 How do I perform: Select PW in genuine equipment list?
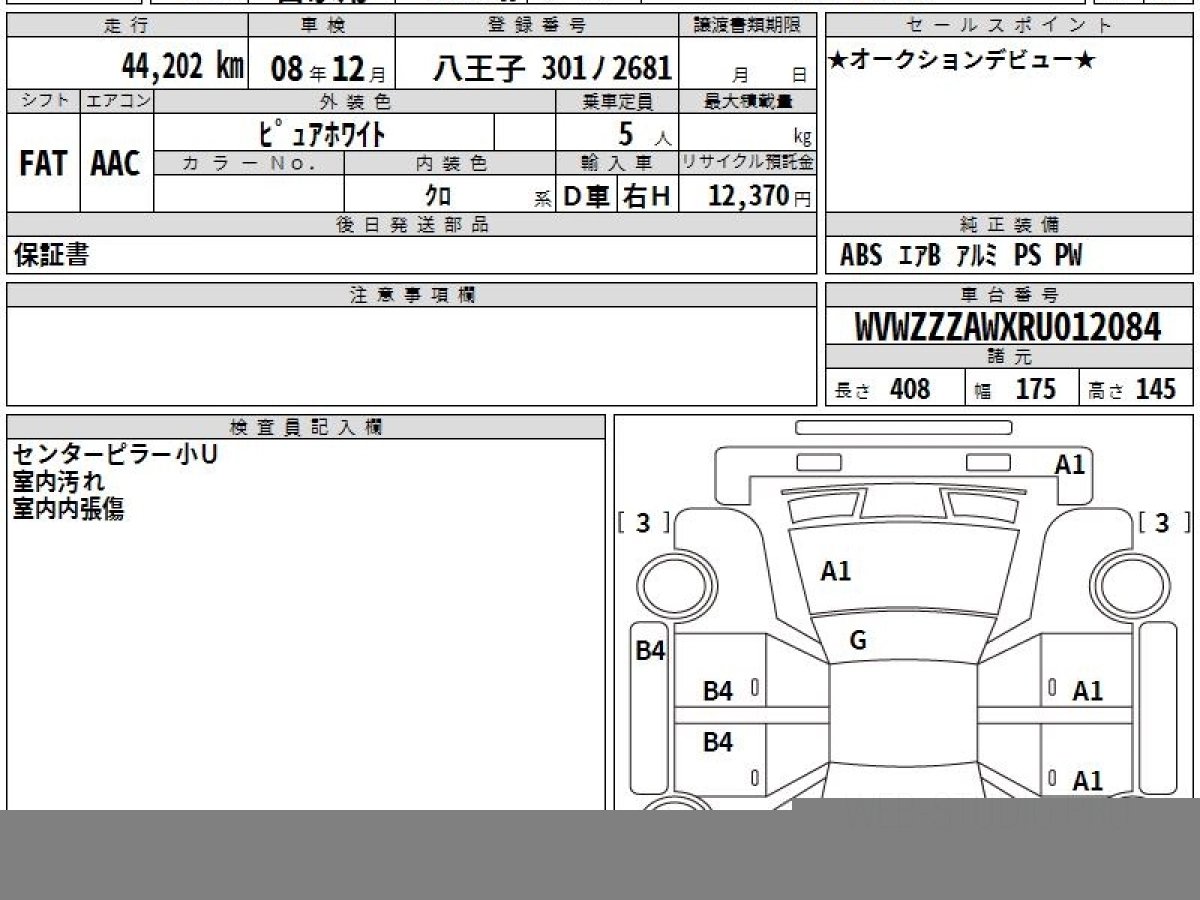[x=1068, y=256]
